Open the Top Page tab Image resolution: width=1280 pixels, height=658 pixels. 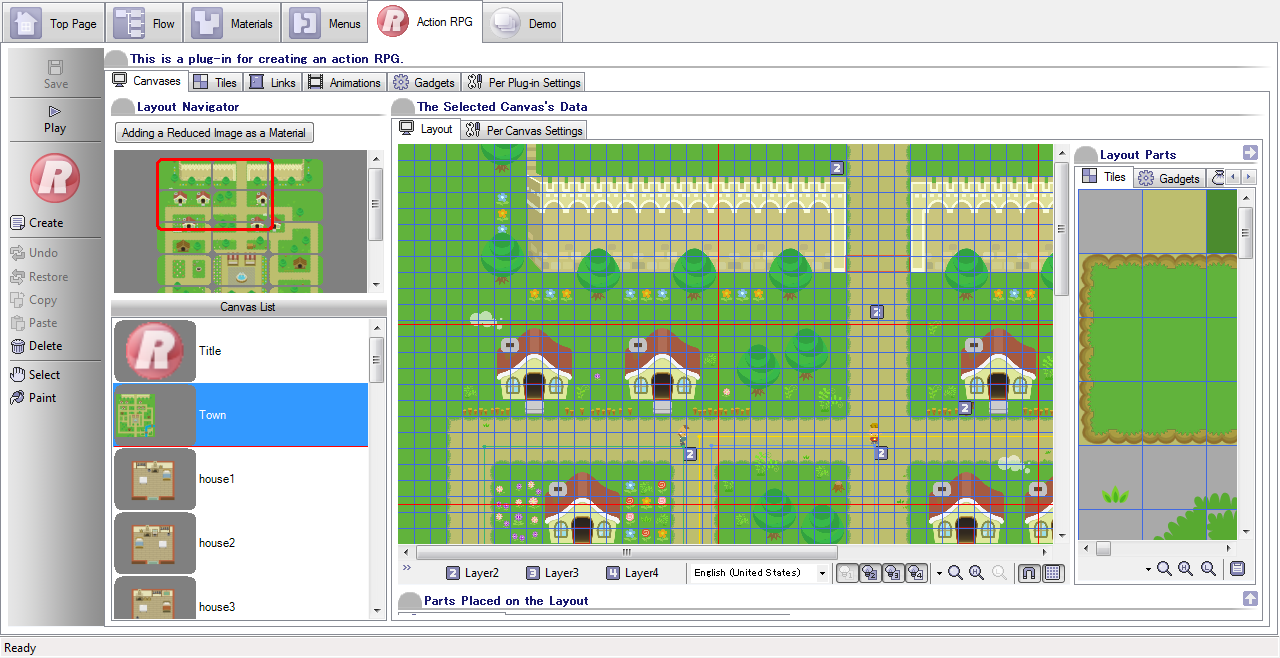pos(54,23)
